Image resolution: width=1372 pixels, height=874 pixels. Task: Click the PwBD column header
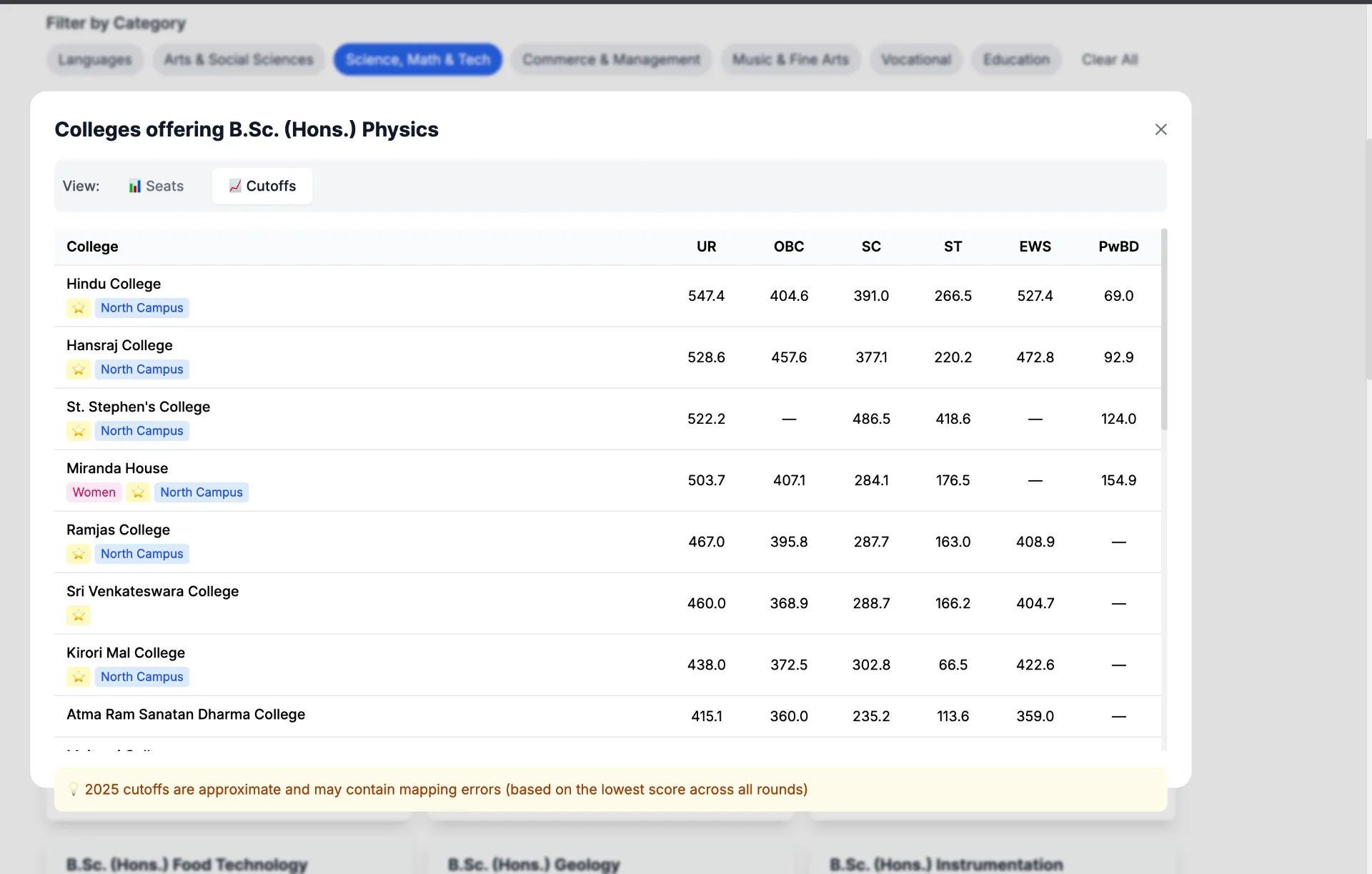[x=1118, y=247]
